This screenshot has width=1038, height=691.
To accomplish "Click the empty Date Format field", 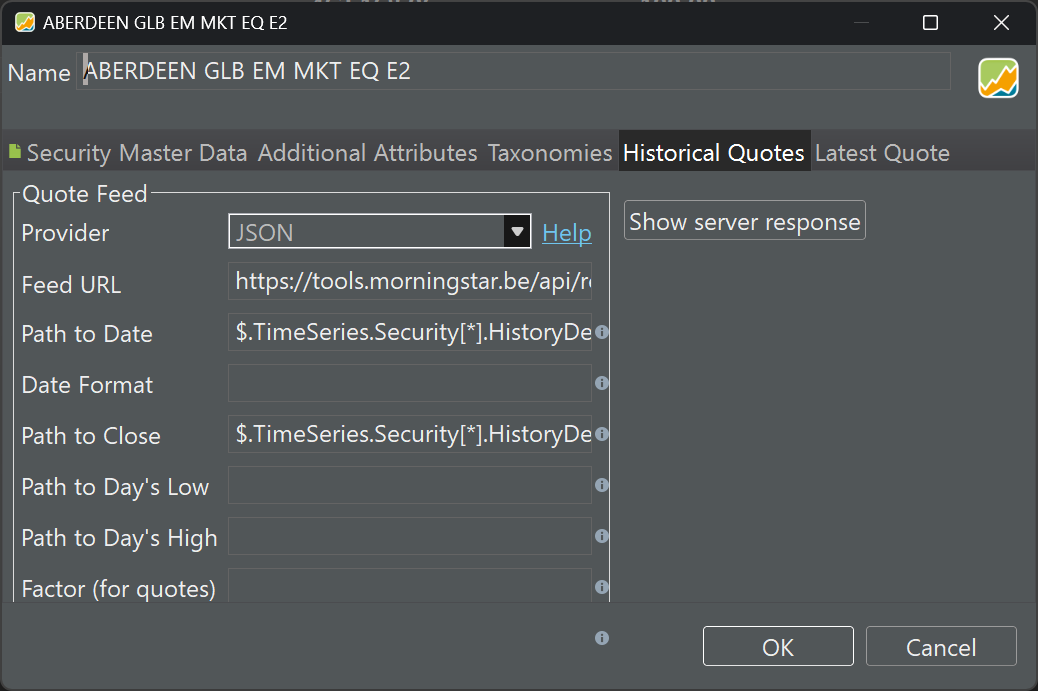I will pos(410,383).
